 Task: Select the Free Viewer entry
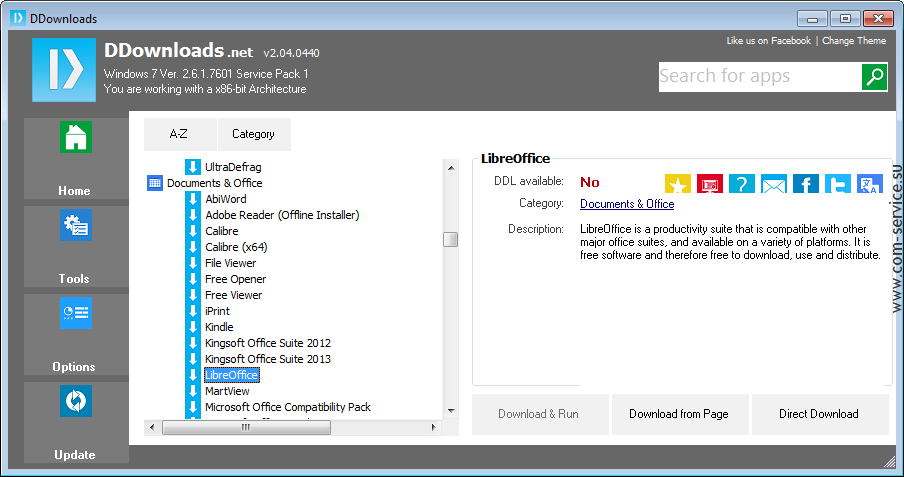click(233, 295)
